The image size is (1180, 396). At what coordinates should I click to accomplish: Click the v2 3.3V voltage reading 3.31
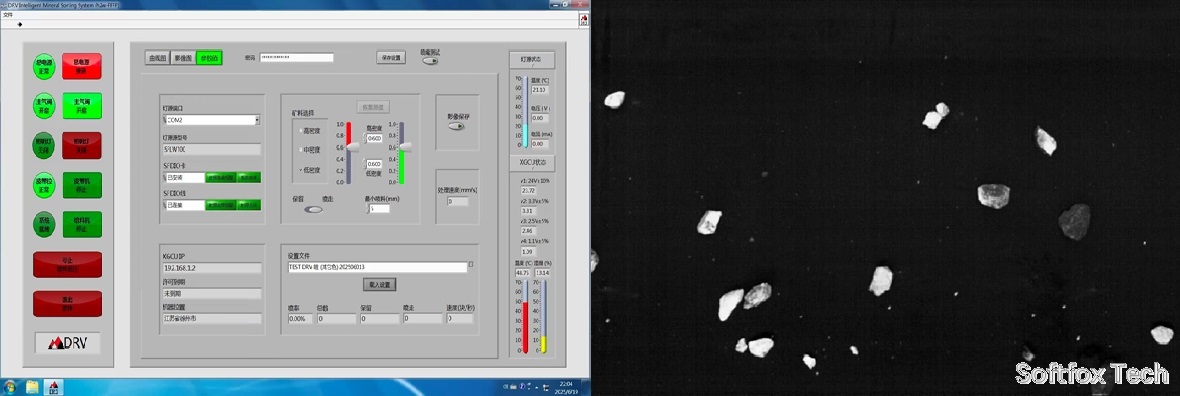pos(528,211)
